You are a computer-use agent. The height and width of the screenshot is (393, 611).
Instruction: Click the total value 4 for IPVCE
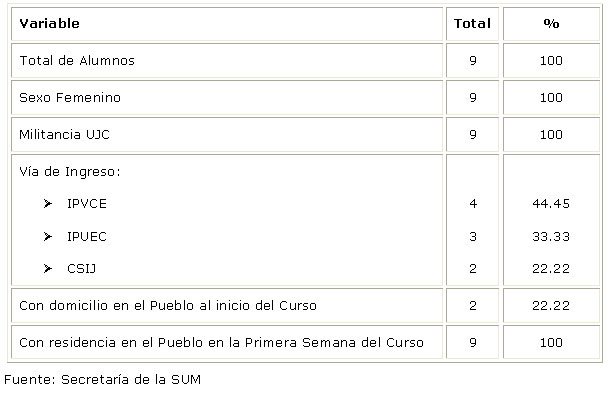[473, 203]
